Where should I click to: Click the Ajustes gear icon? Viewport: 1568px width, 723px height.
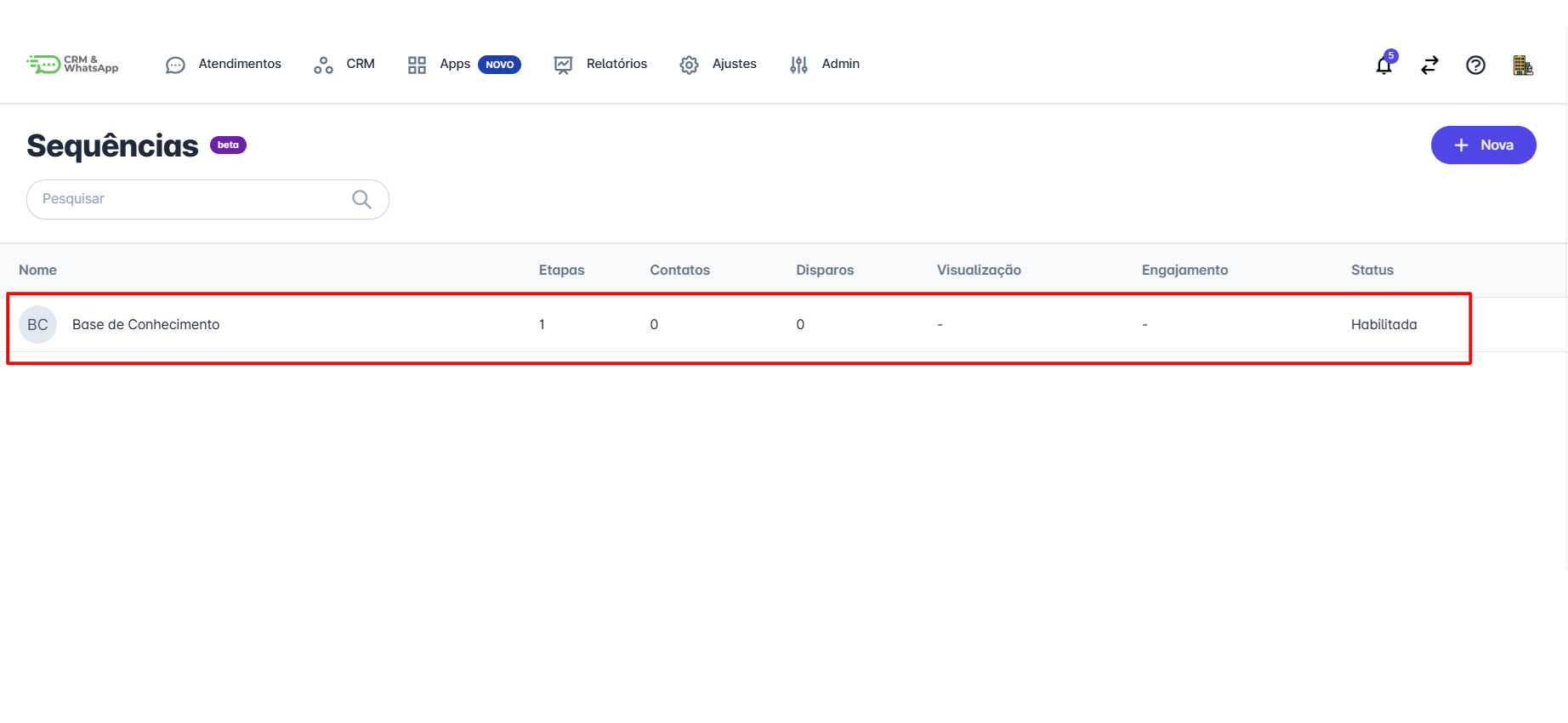[689, 65]
